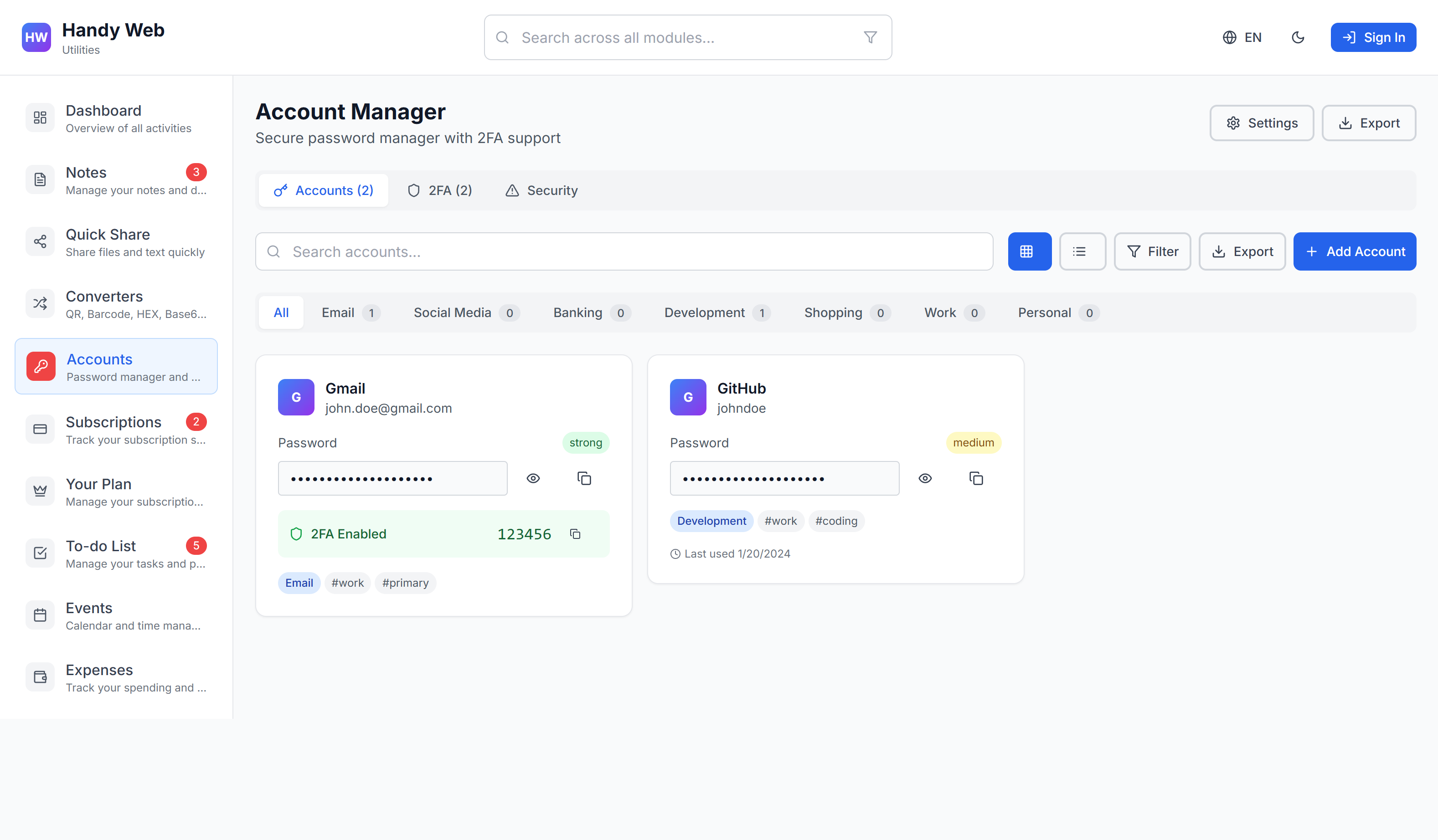
Task: Select the Development category tab
Action: [716, 312]
